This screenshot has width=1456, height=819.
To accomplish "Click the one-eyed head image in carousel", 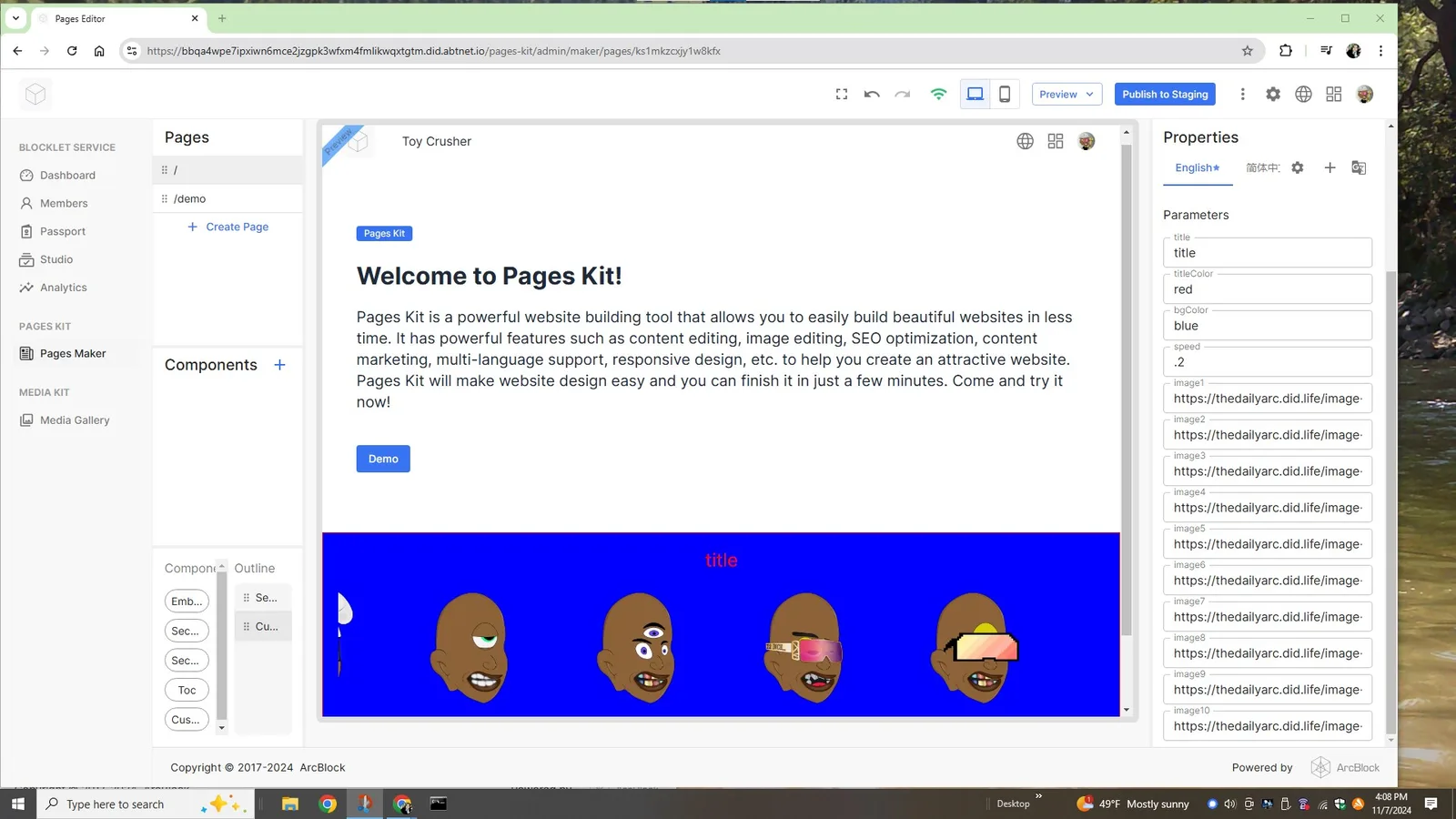I will (470, 647).
